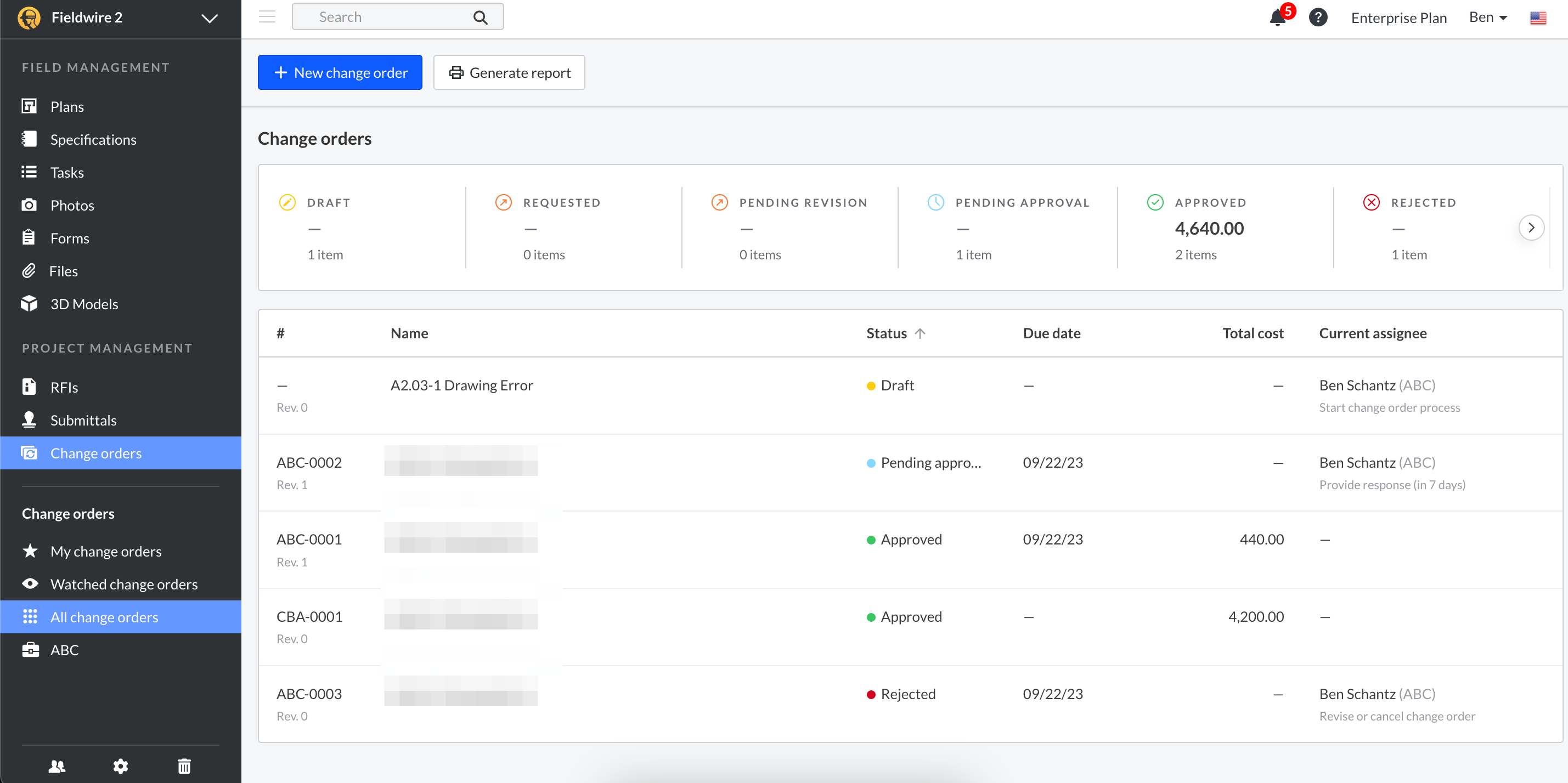This screenshot has height=783, width=1568.
Task: Sort by the Total cost column header
Action: 1253,333
